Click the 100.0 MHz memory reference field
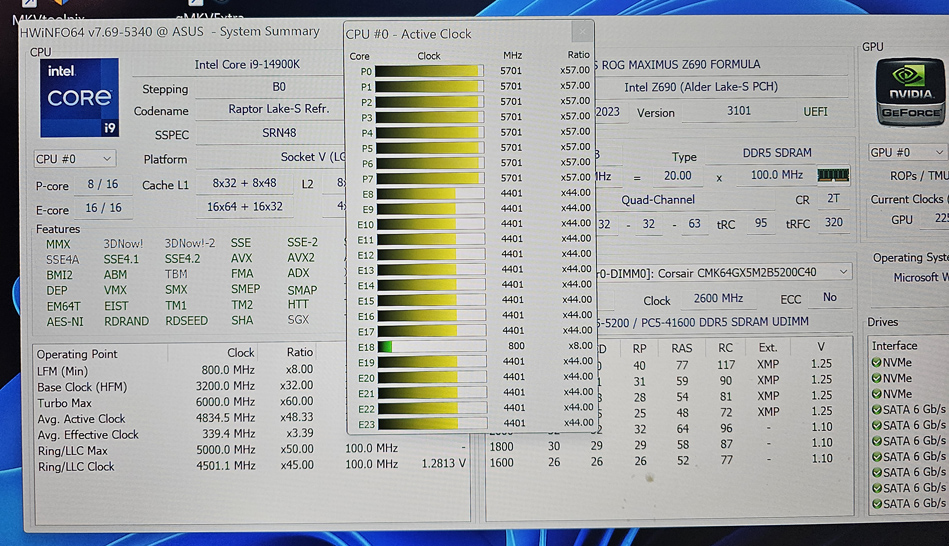This screenshot has height=546, width=949. 776,175
